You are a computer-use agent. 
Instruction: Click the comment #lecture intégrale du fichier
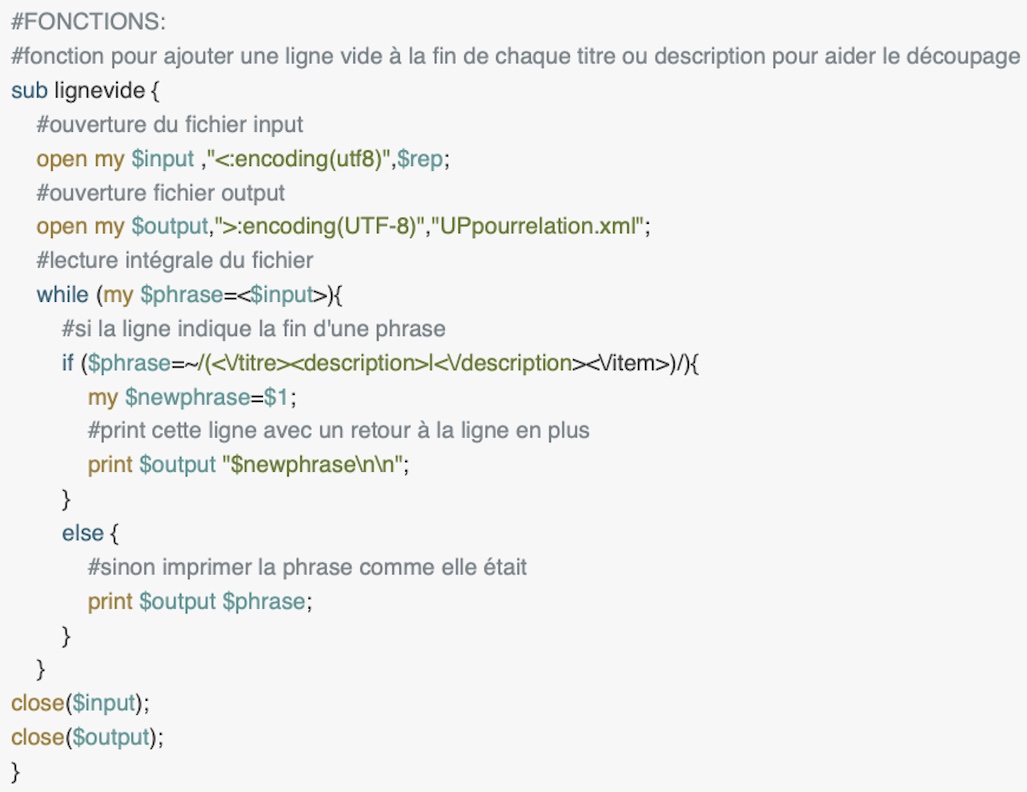click(x=175, y=261)
